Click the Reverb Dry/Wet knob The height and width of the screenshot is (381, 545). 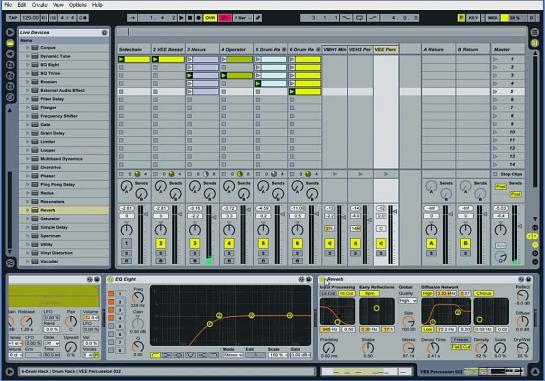pos(522,348)
